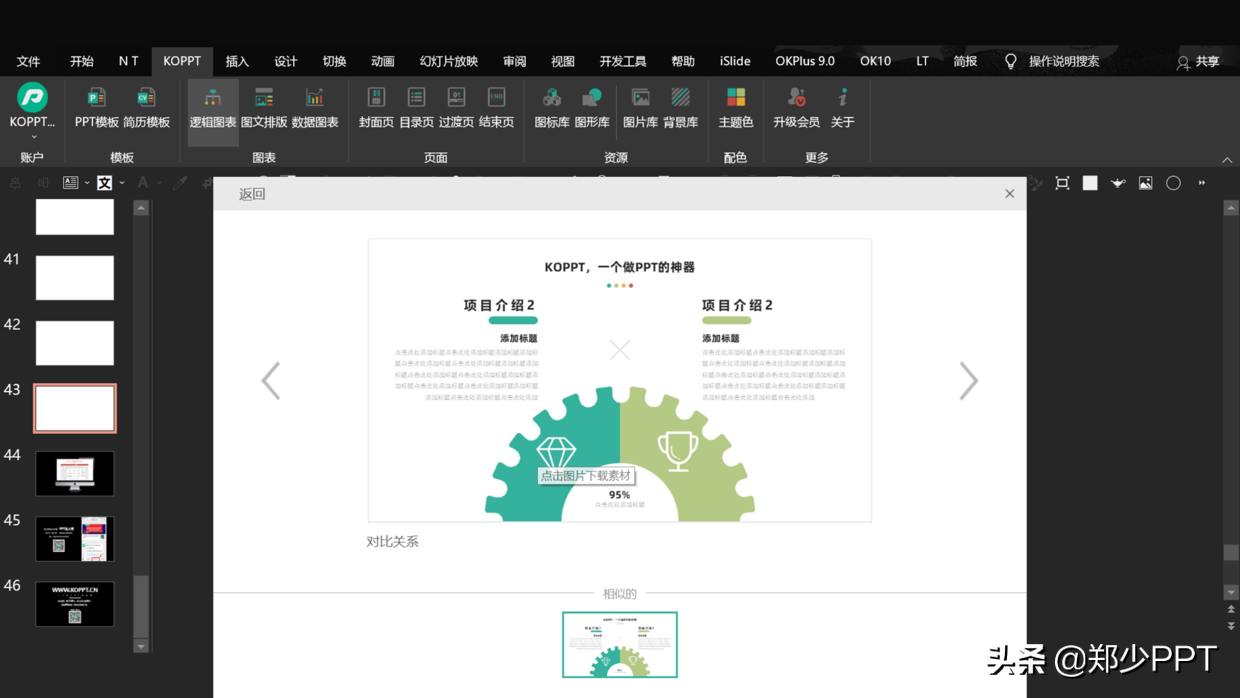Open the dropdown beside the 文 icon
The image size is (1240, 698).
pos(122,183)
